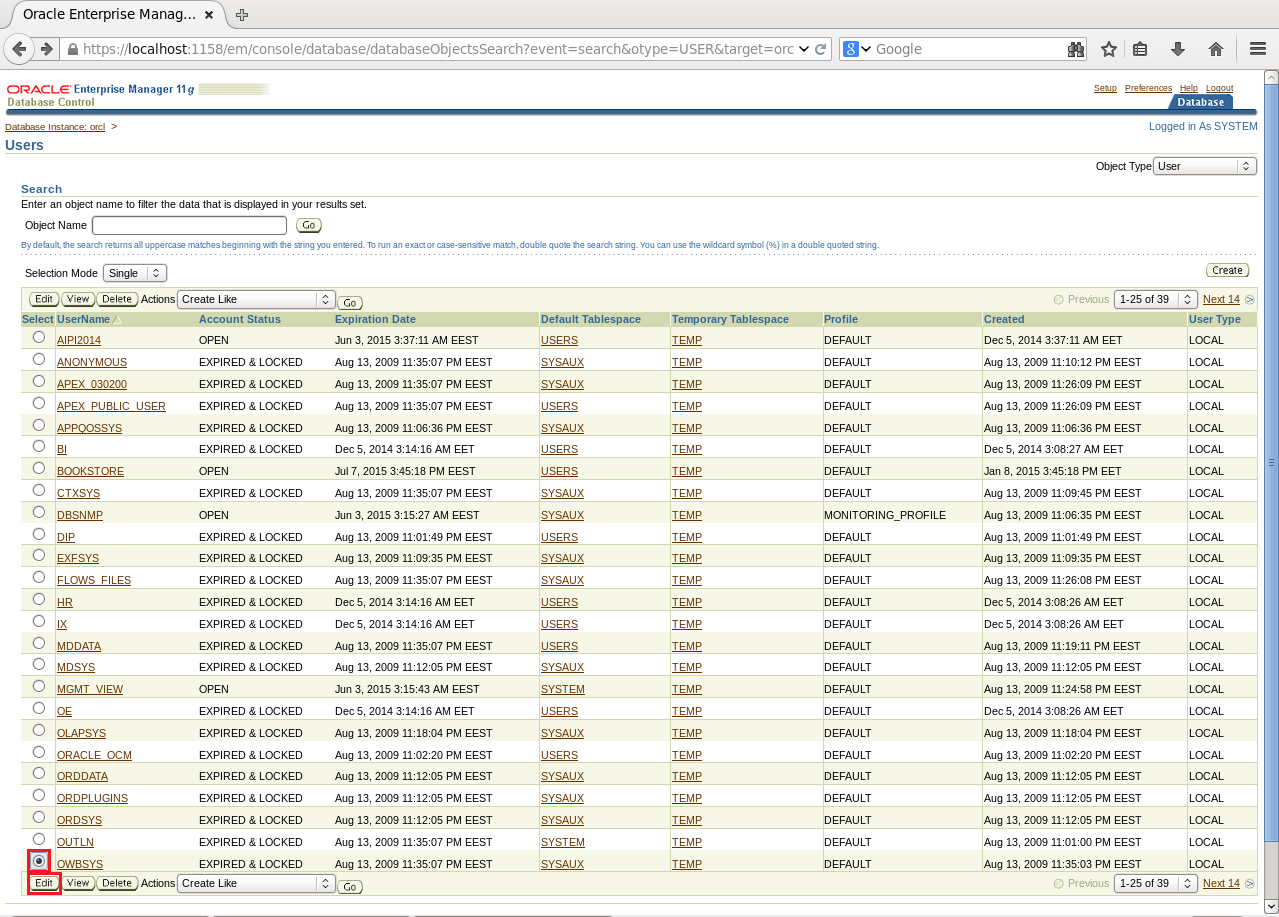Open top 1-25 of 39 page dropdown
1279x917 pixels.
(x=1156, y=299)
